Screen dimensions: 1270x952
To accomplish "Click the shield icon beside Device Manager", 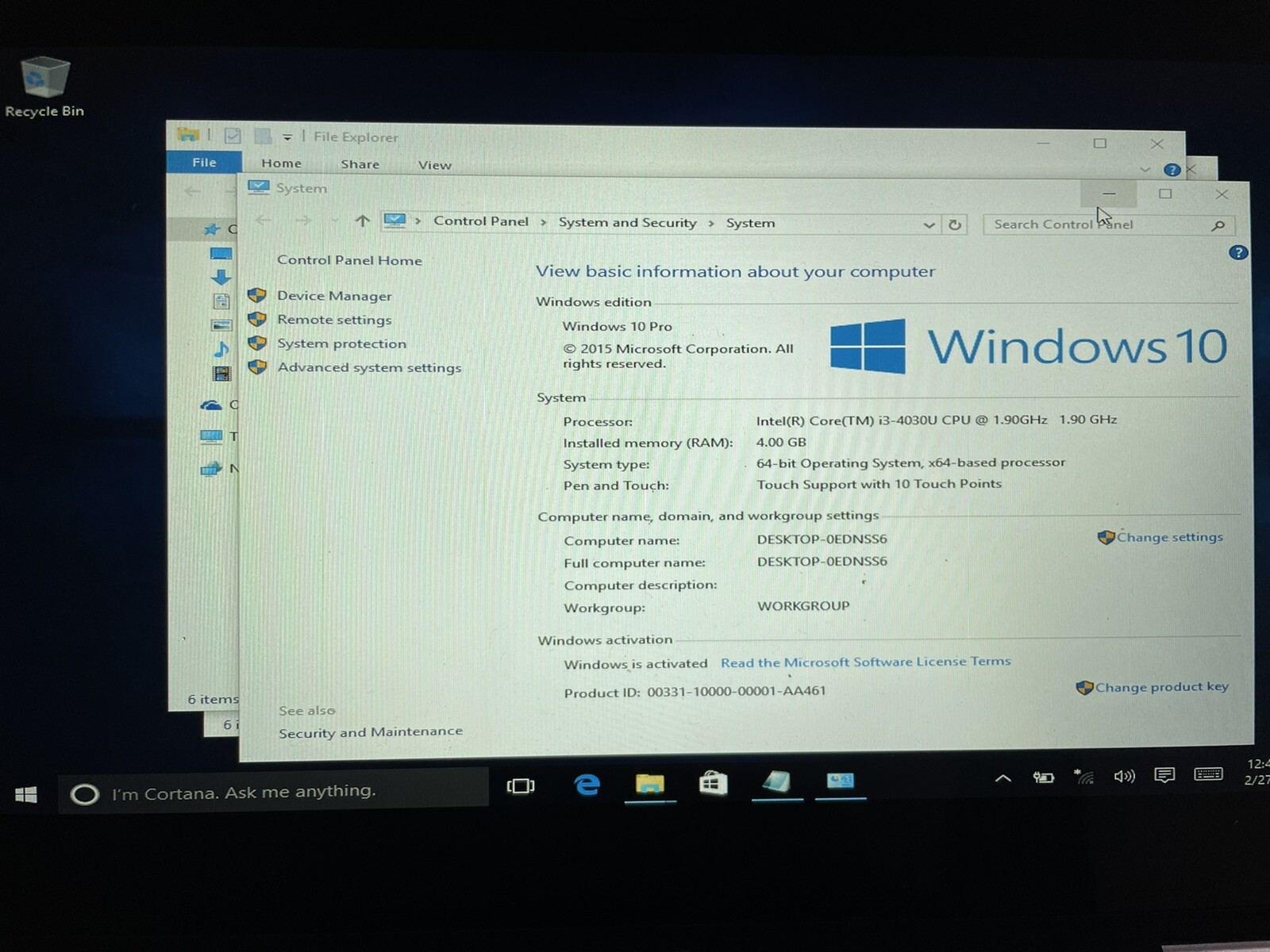I will coord(256,295).
